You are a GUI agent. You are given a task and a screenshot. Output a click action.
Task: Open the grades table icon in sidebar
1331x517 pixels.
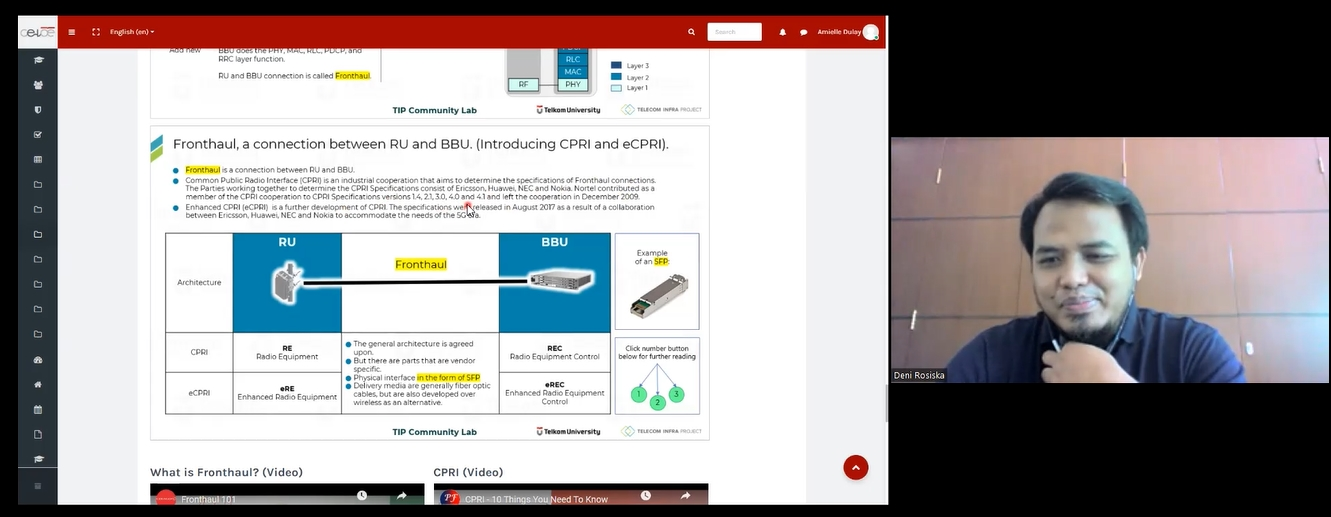(x=38, y=160)
